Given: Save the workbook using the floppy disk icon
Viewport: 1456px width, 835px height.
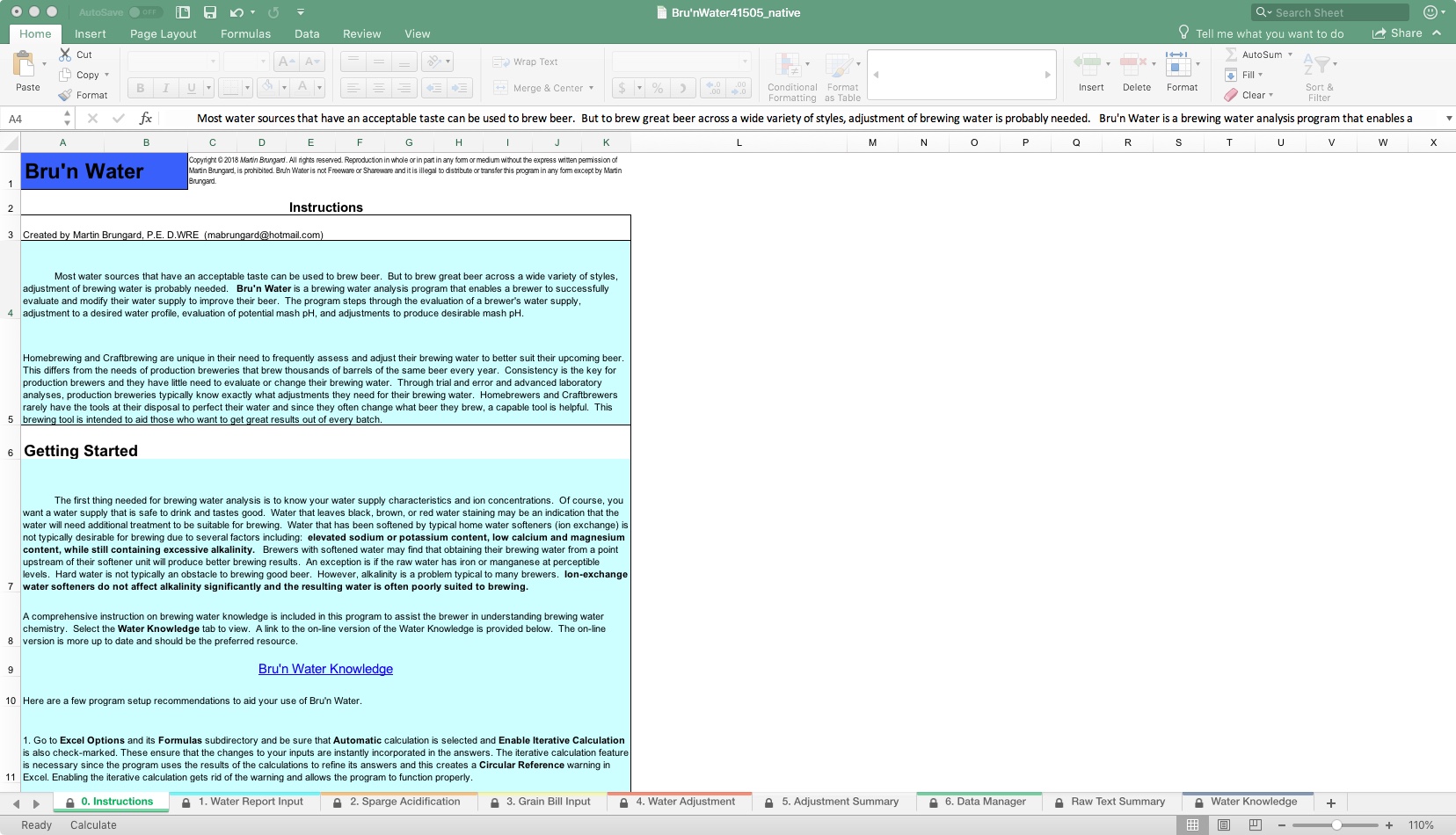Looking at the screenshot, I should 210,12.
